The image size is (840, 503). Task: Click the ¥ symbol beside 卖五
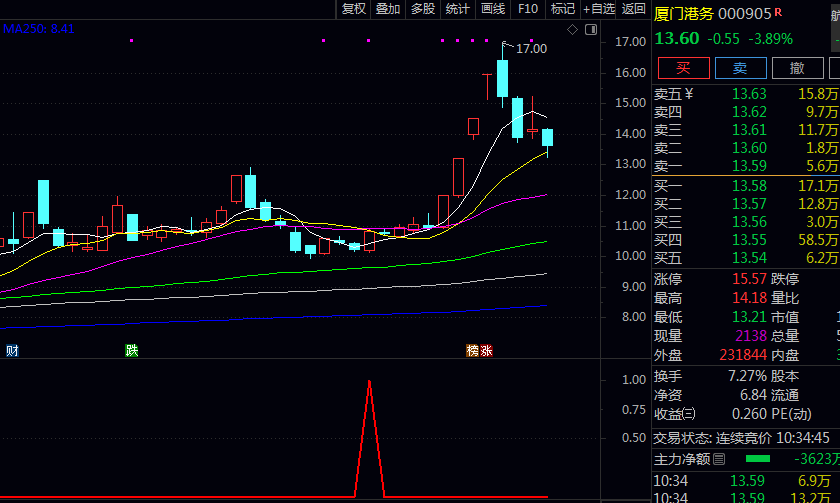(x=688, y=94)
